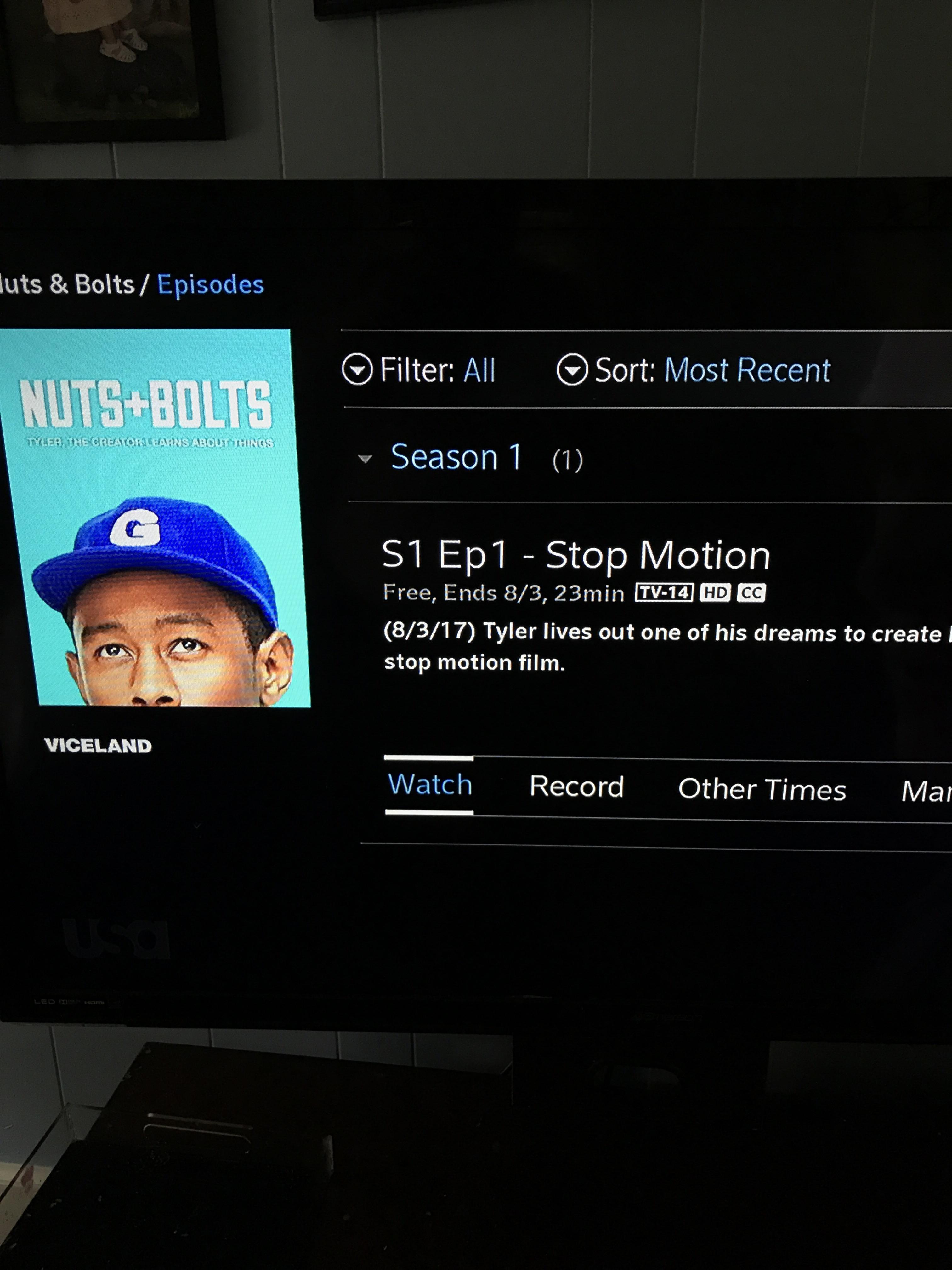This screenshot has height=1270, width=952.
Task: Go to the Episodes breadcrumb link
Action: pyautogui.click(x=211, y=285)
